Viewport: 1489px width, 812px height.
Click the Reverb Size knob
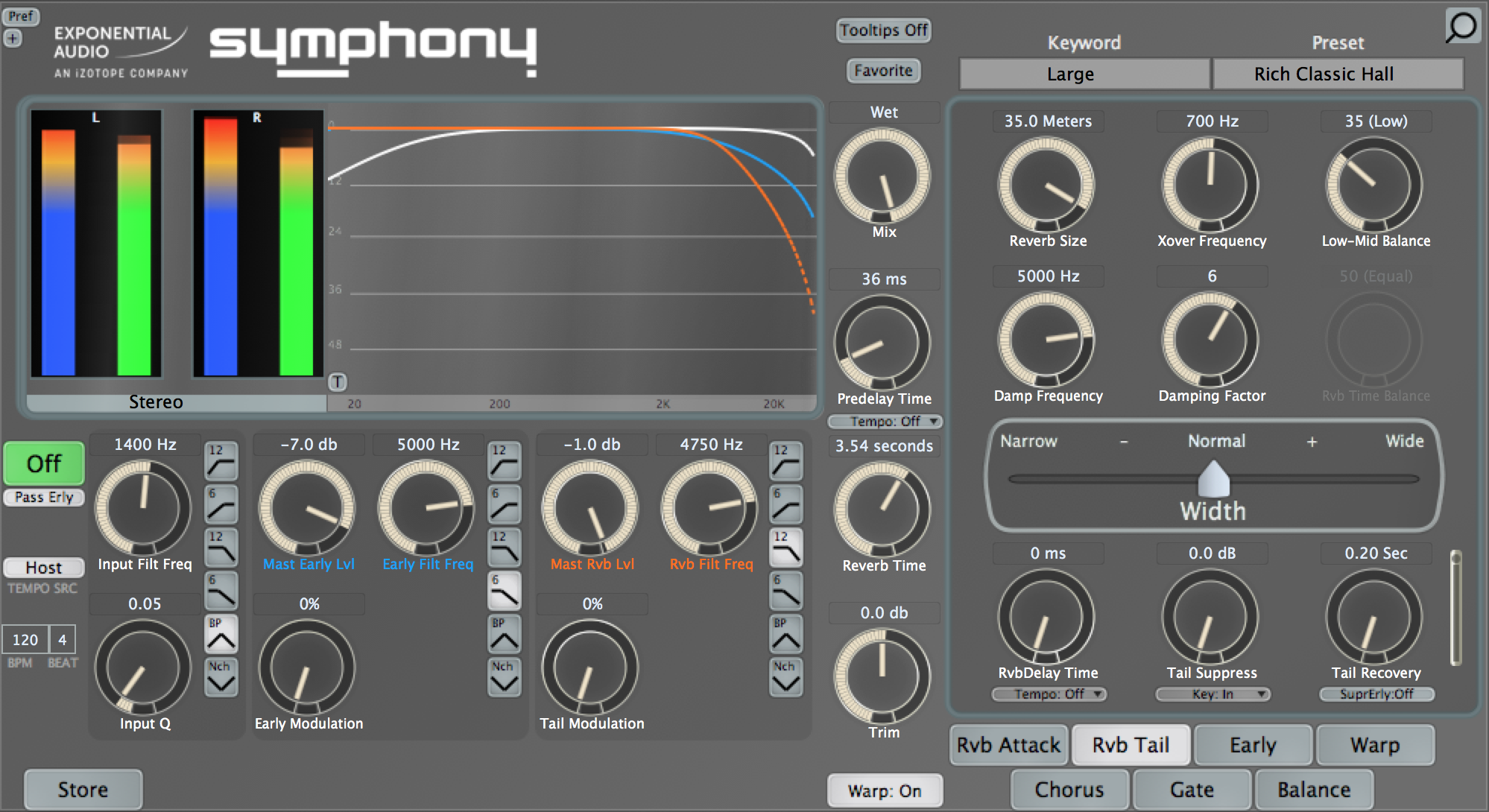pyautogui.click(x=1046, y=185)
